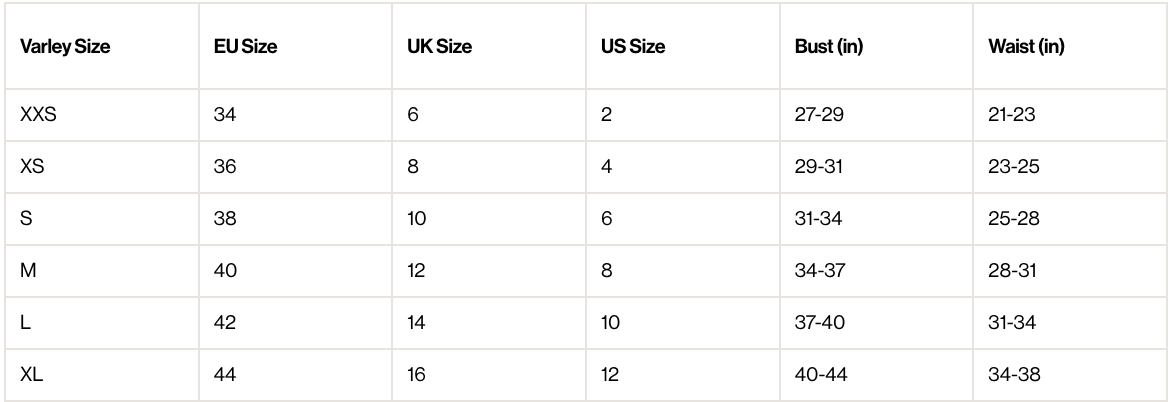The image size is (1168, 402).
Task: Click UK size 16 cell
Action: coord(417,375)
